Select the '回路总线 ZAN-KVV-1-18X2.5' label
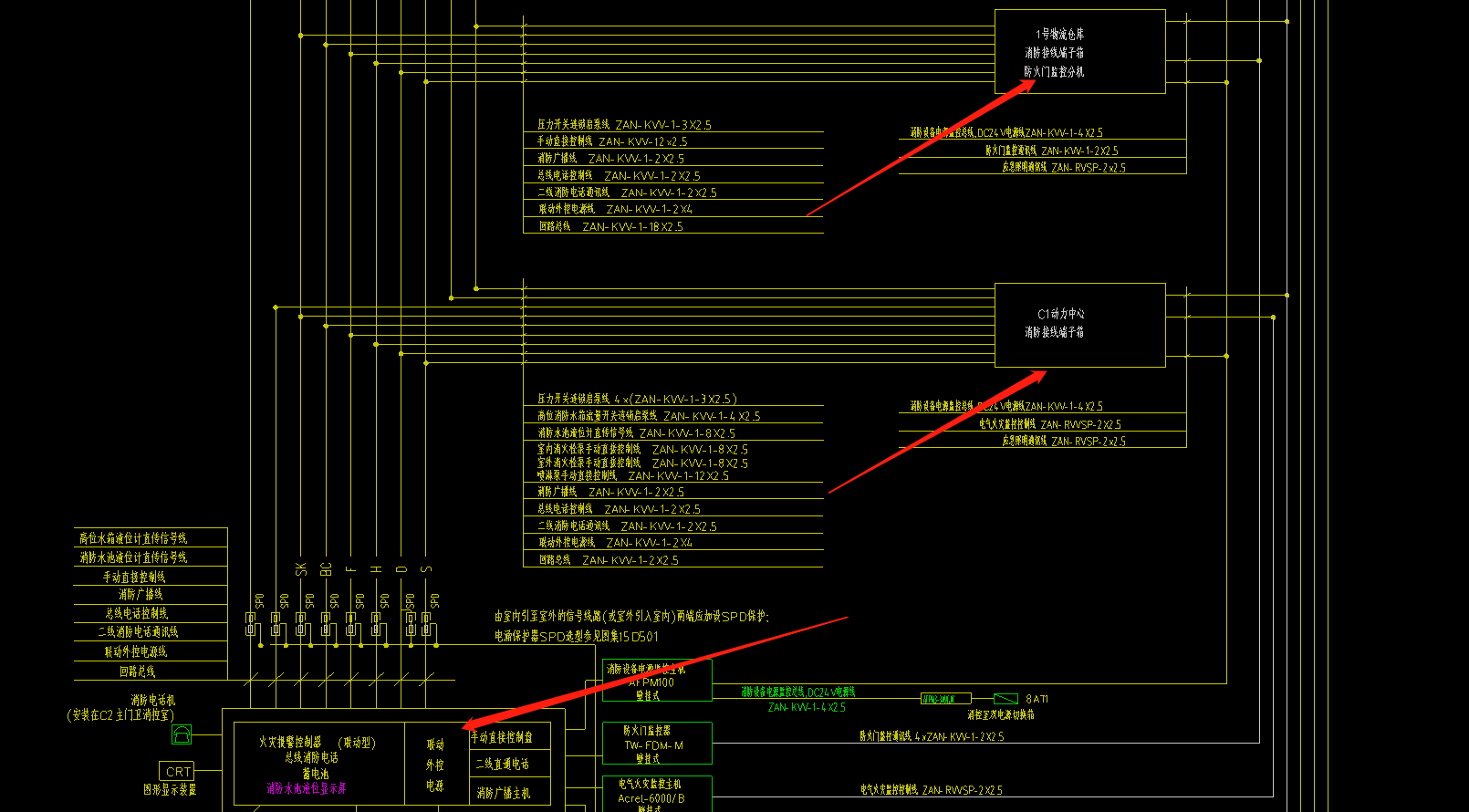1469x812 pixels. click(x=609, y=226)
